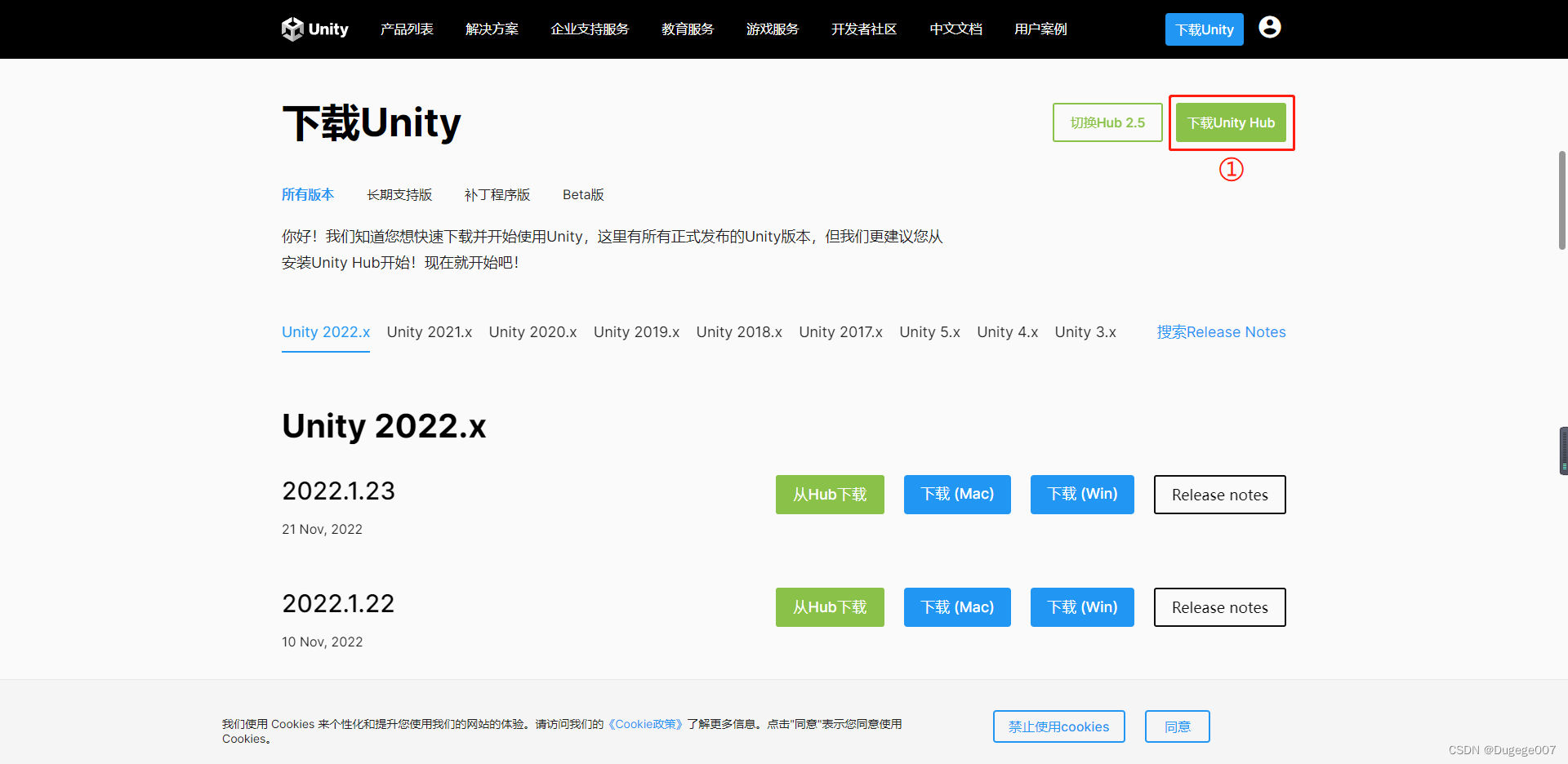
Task: Select the Unity 2021.x version tab
Action: pyautogui.click(x=430, y=332)
